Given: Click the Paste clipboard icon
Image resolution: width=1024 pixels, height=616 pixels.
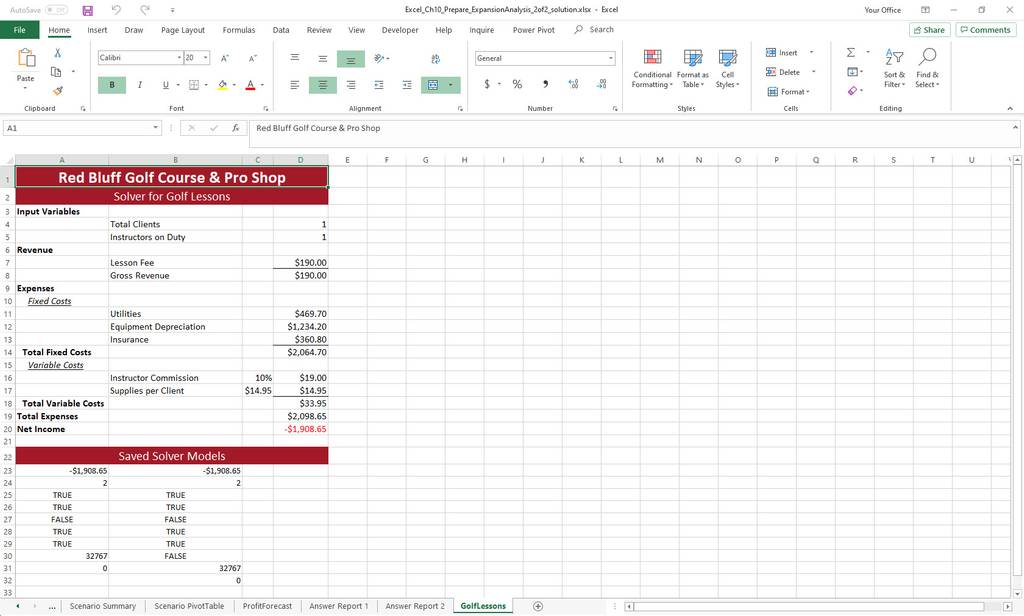Looking at the screenshot, I should (x=25, y=58).
